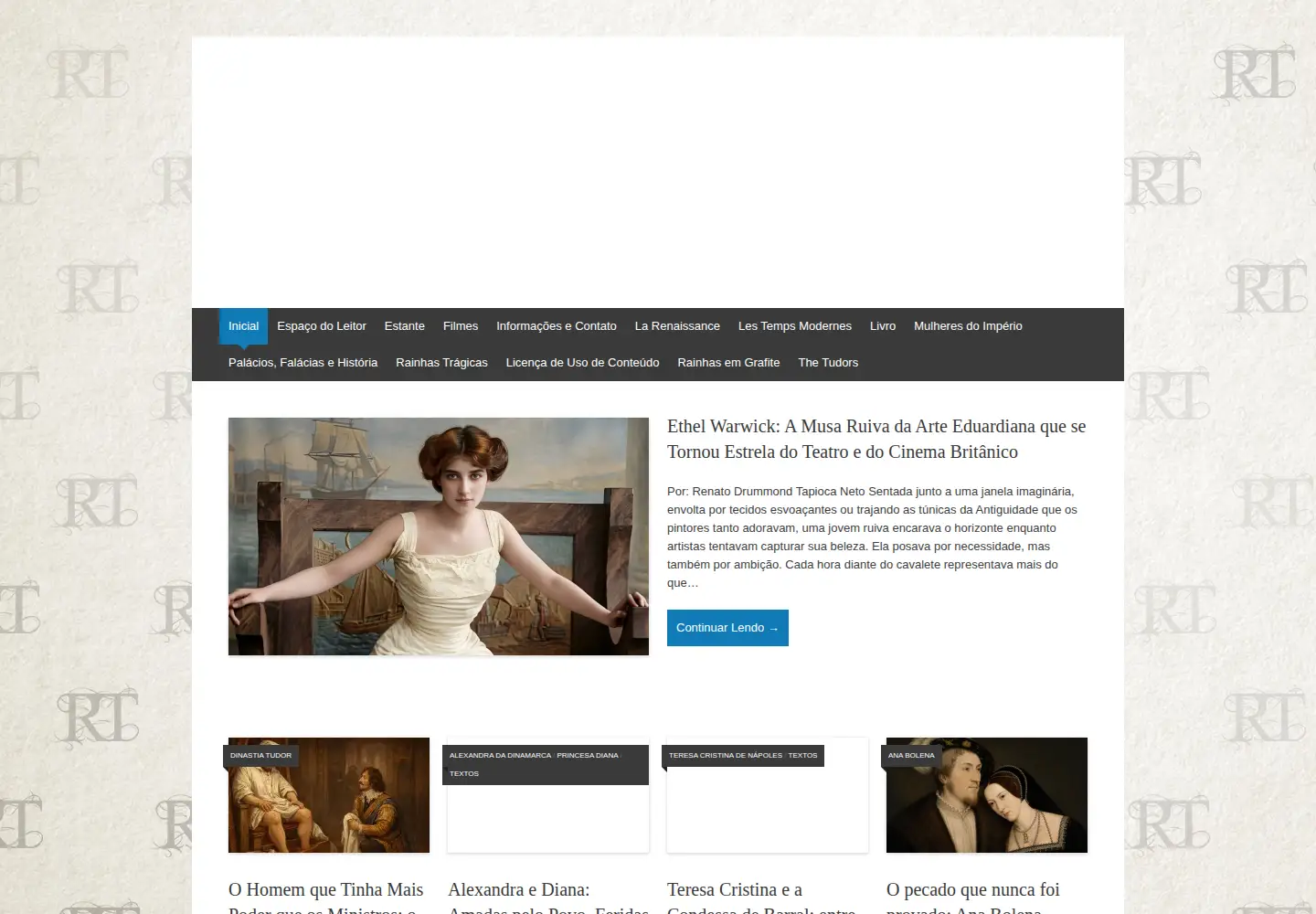Click Textos tag on Teresa Cristina card

[802, 756]
